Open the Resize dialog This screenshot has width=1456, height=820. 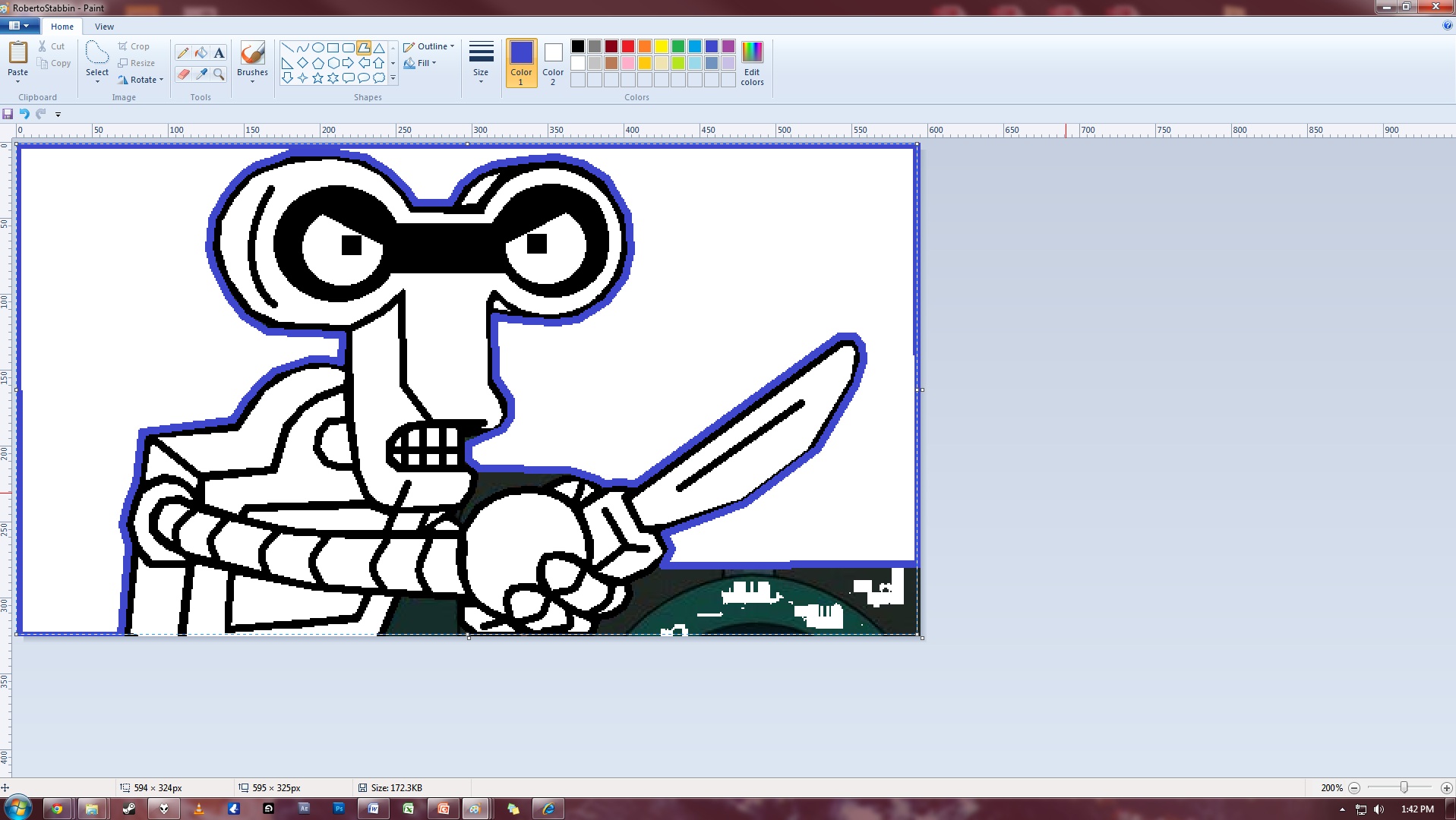coord(137,63)
